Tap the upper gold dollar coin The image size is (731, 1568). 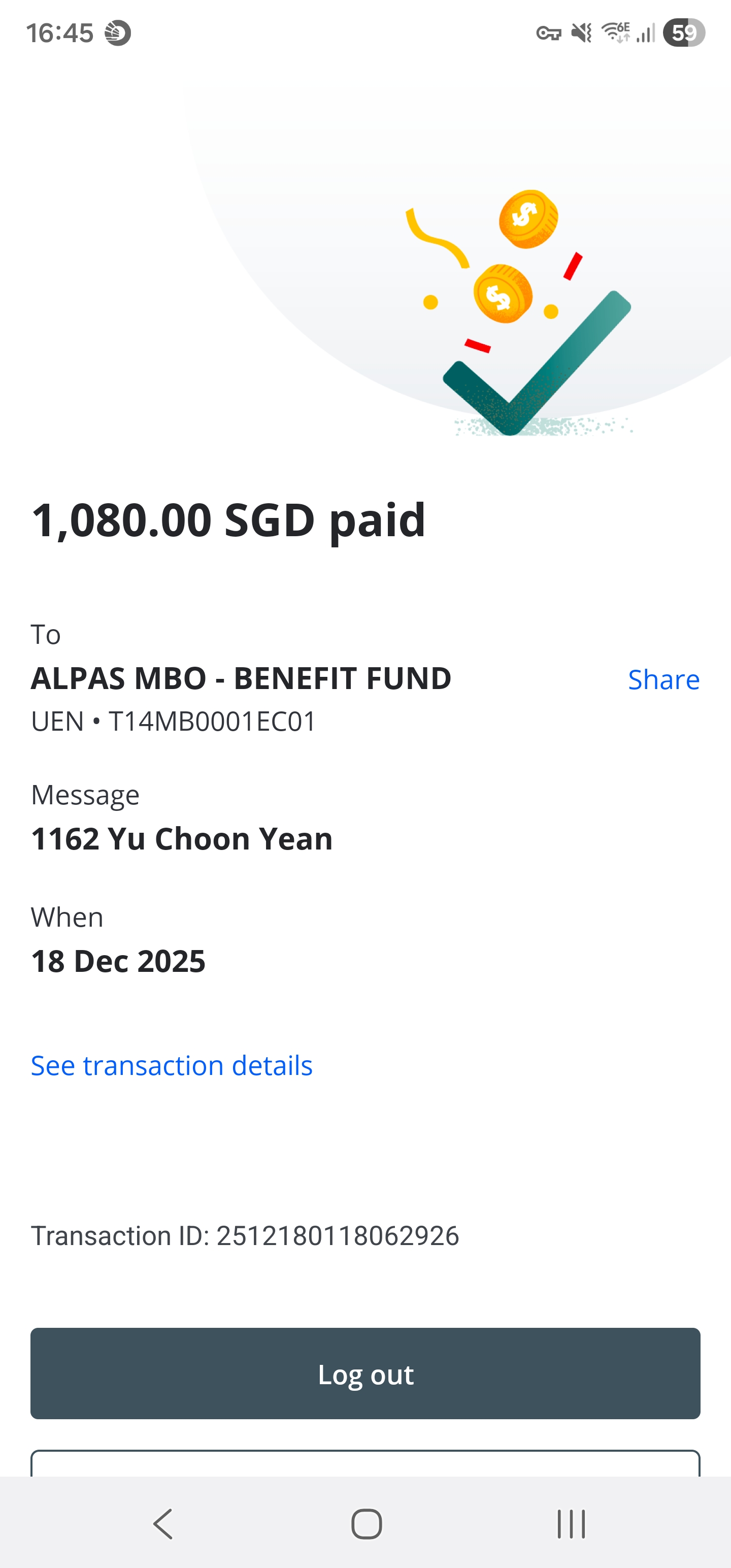pos(528,219)
